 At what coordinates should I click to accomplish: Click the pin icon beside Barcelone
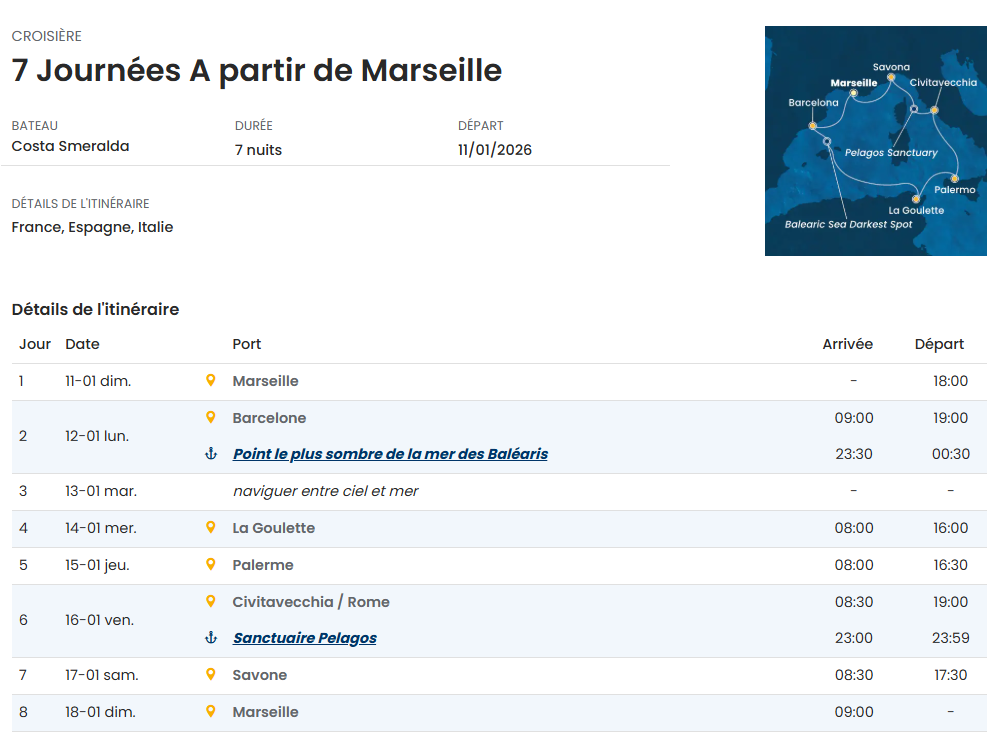210,418
